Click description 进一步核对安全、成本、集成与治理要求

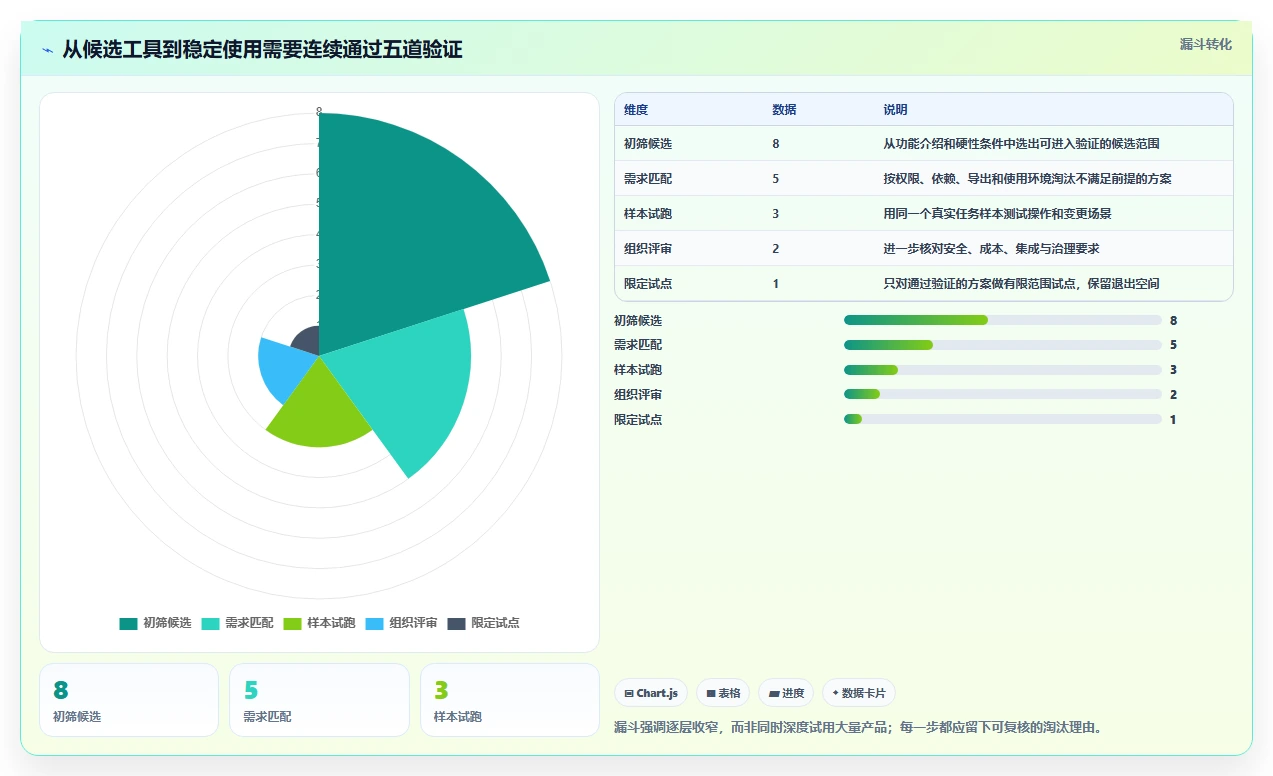tap(991, 249)
